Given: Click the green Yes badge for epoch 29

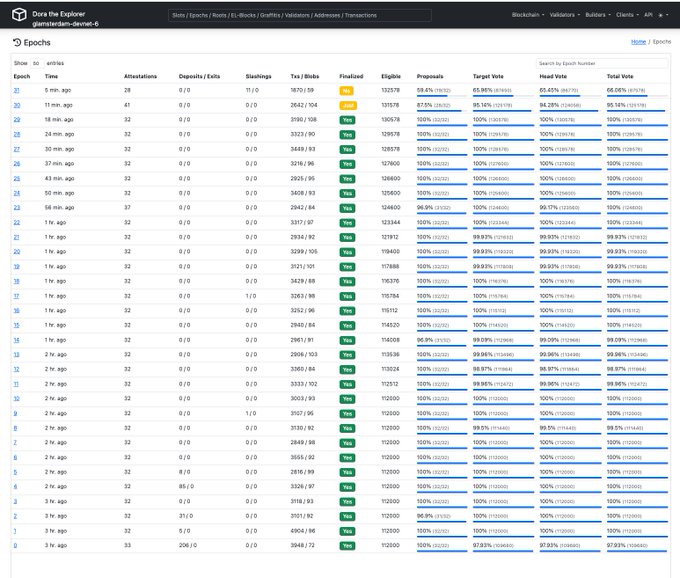Looking at the screenshot, I should (x=347, y=120).
